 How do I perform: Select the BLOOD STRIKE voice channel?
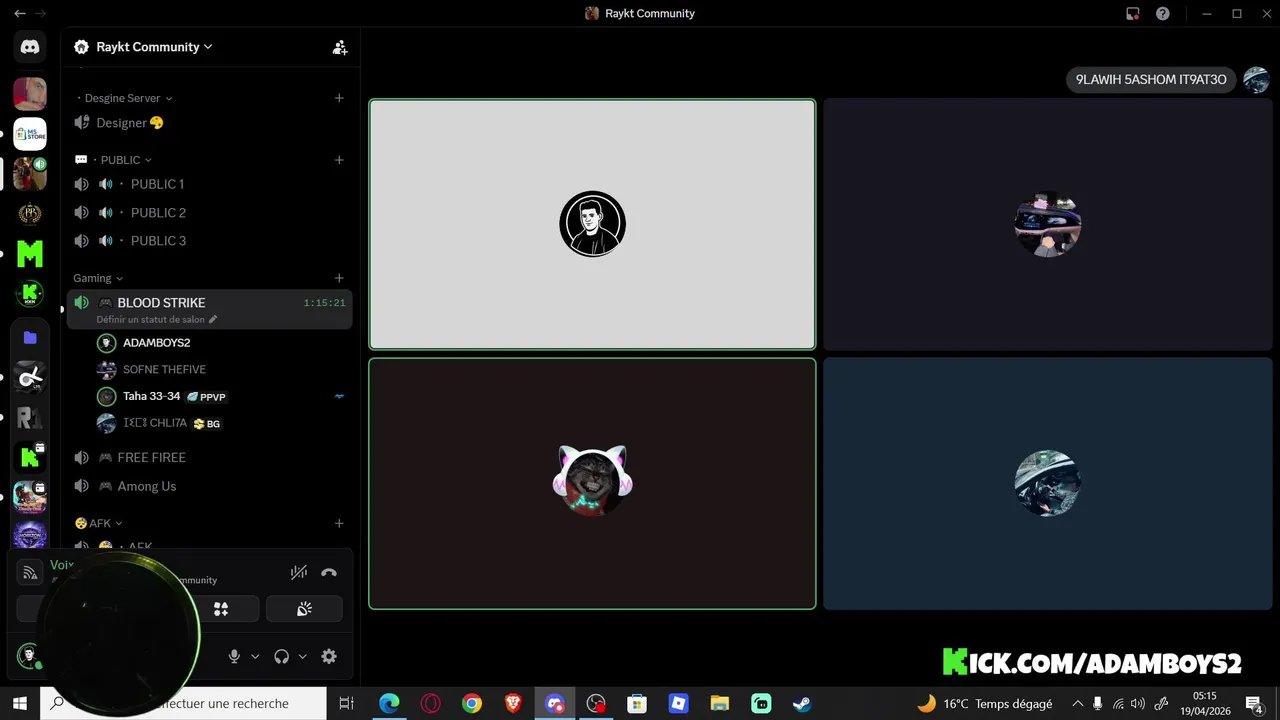pyautogui.click(x=210, y=309)
